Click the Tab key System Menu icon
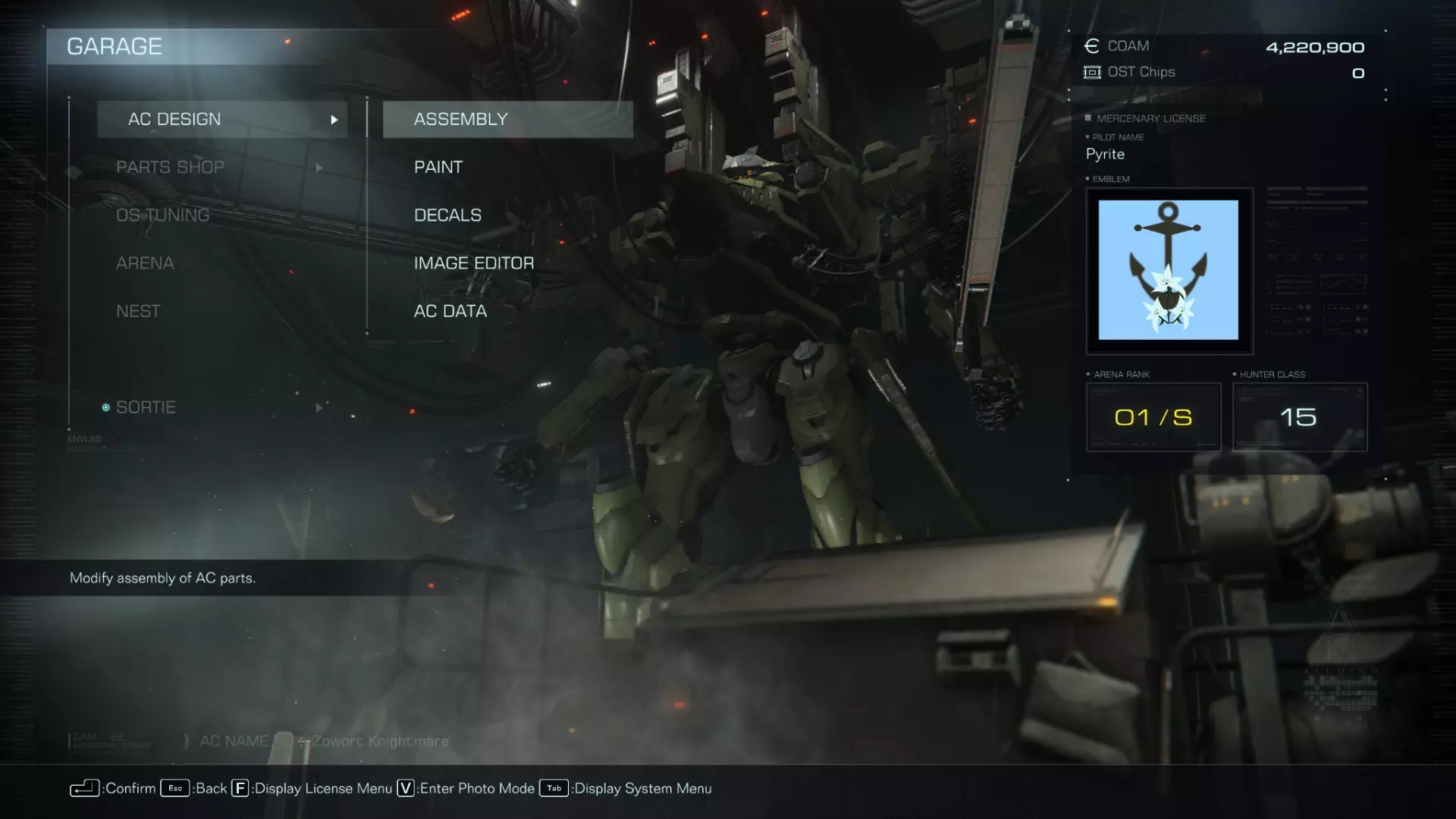Image resolution: width=1456 pixels, height=819 pixels. [x=554, y=789]
